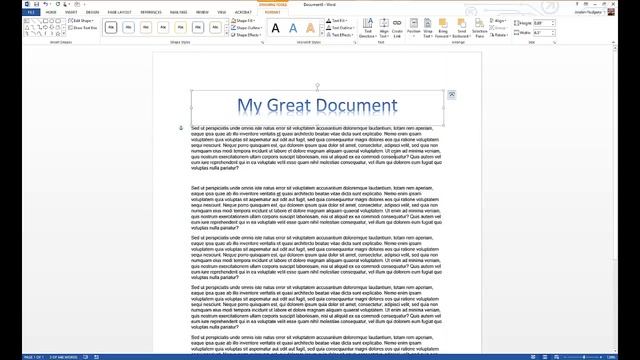Switch to the DESIGN tab
Viewport: 640px width, 360px height.
tap(92, 12)
